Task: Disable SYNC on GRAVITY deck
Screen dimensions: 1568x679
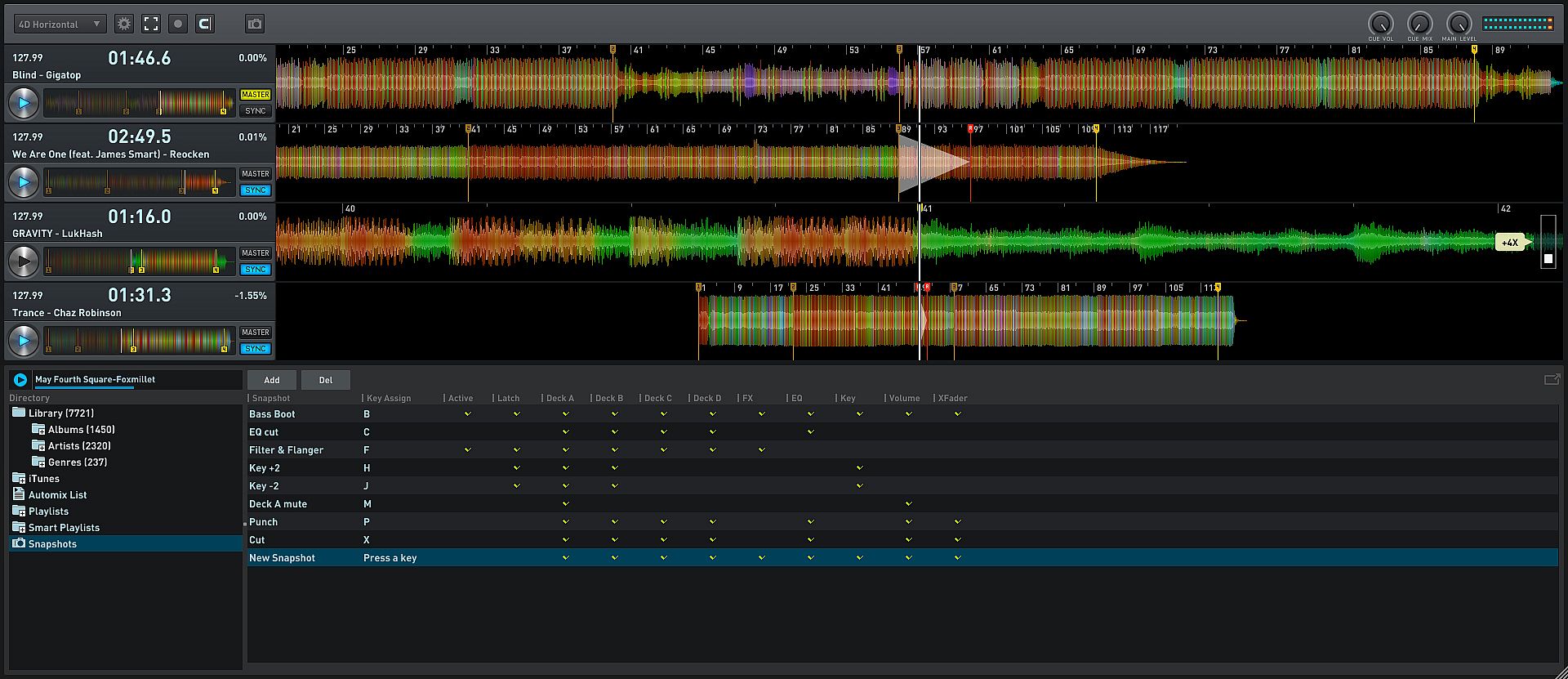Action: click(x=256, y=270)
